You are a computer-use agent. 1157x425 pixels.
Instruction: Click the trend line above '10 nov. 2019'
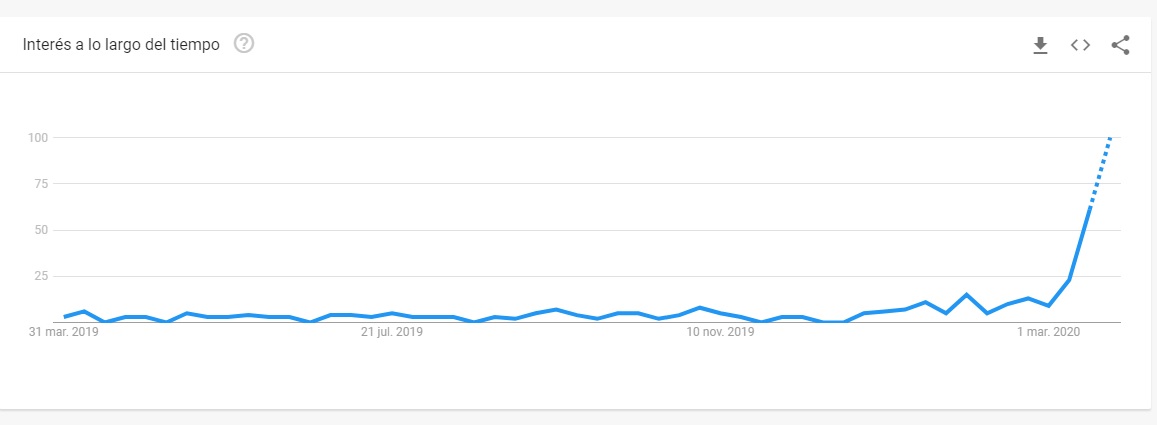tap(720, 313)
